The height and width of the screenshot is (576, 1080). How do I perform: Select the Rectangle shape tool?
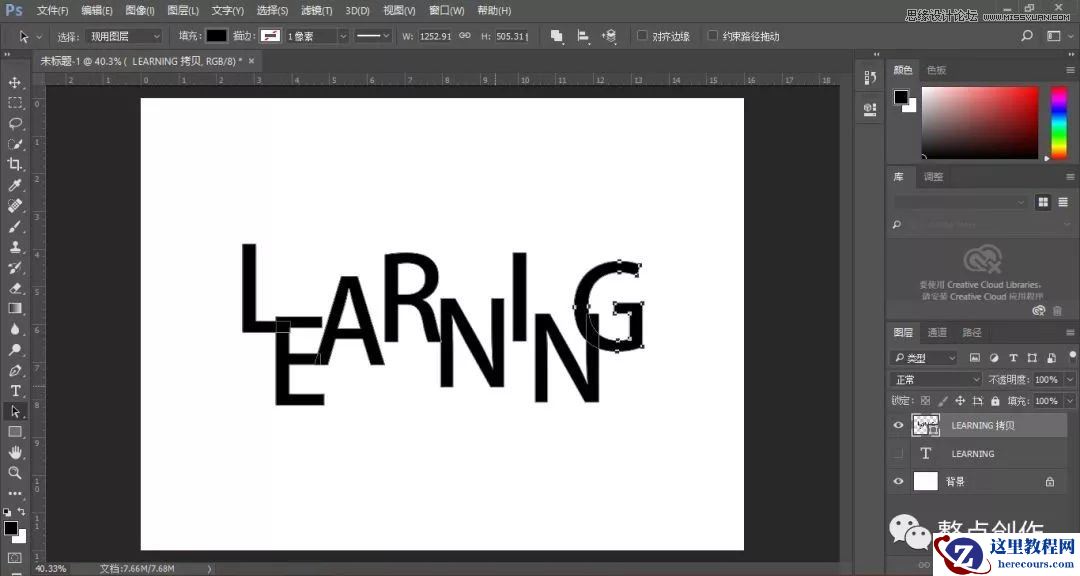(x=14, y=432)
